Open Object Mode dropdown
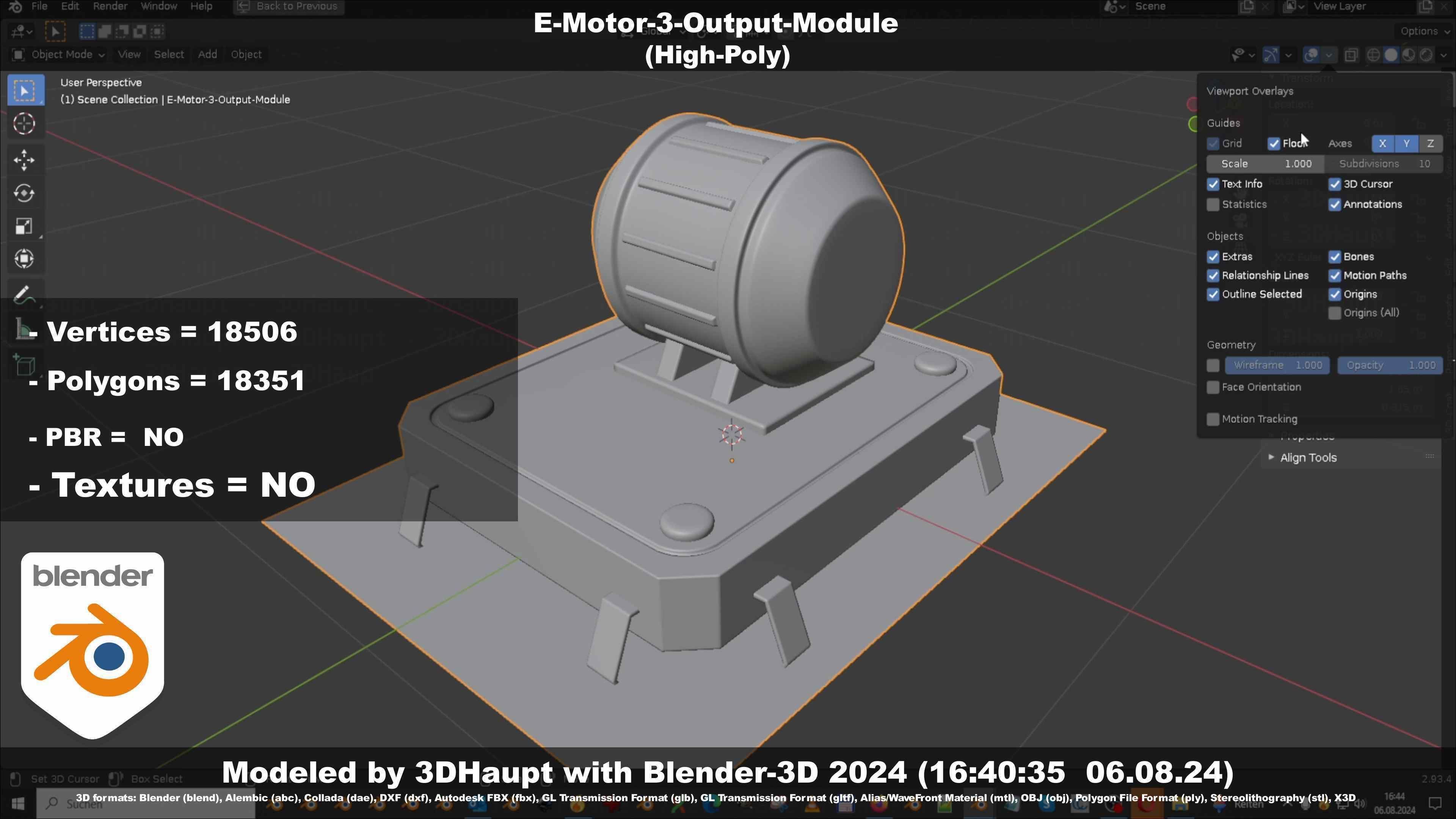This screenshot has width=1456, height=819. click(59, 55)
